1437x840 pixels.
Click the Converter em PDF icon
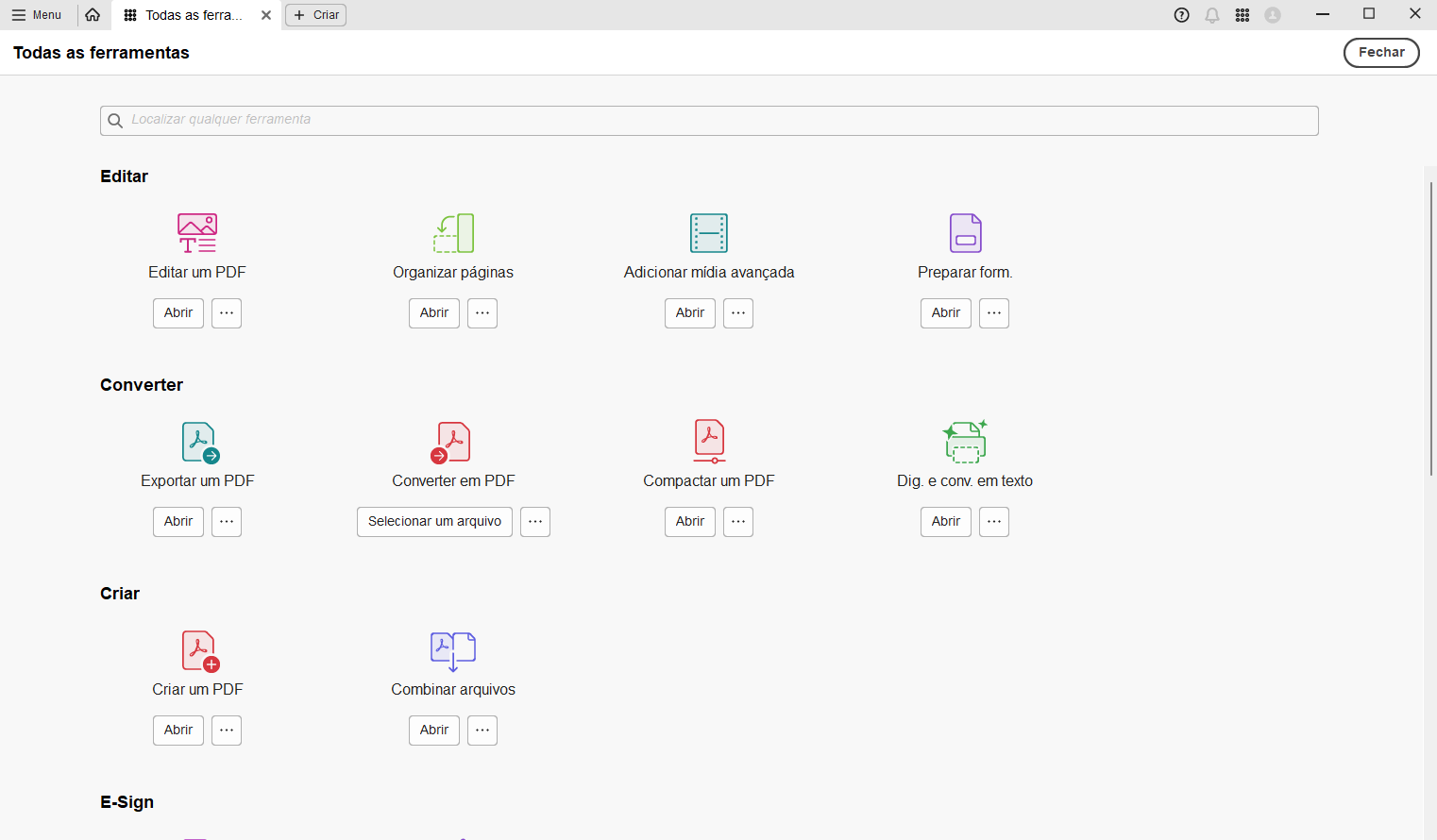[450, 443]
